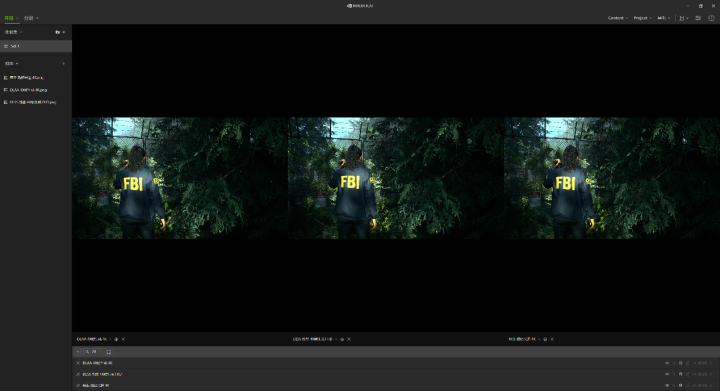Image resolution: width=720 pixels, height=391 pixels.
Task: Open the Project dropdown menu
Action: 642,18
